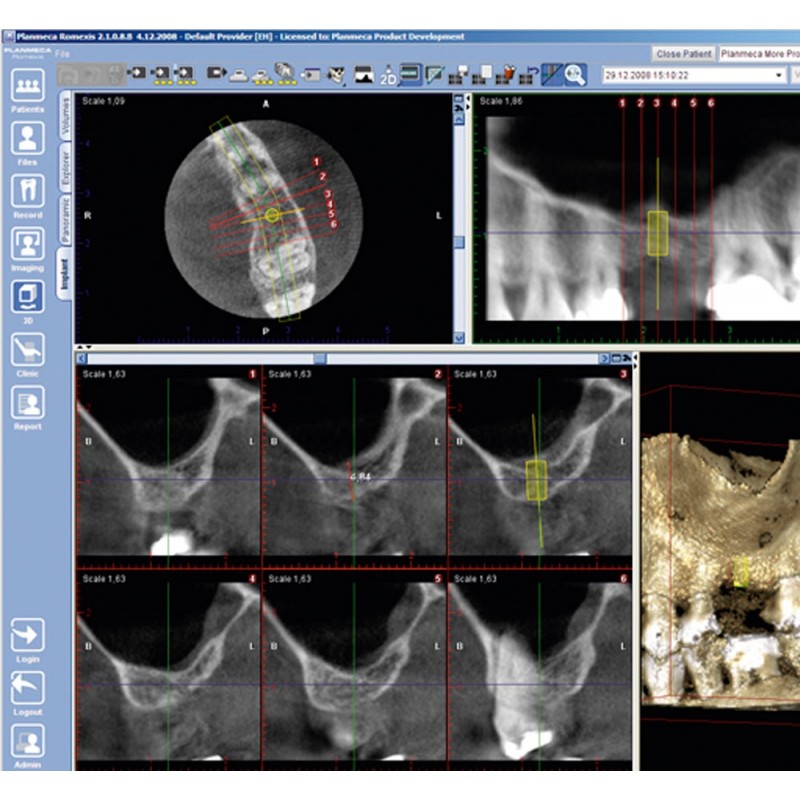
Task: Toggle the measurement line tool beside magnifier
Action: pyautogui.click(x=550, y=73)
